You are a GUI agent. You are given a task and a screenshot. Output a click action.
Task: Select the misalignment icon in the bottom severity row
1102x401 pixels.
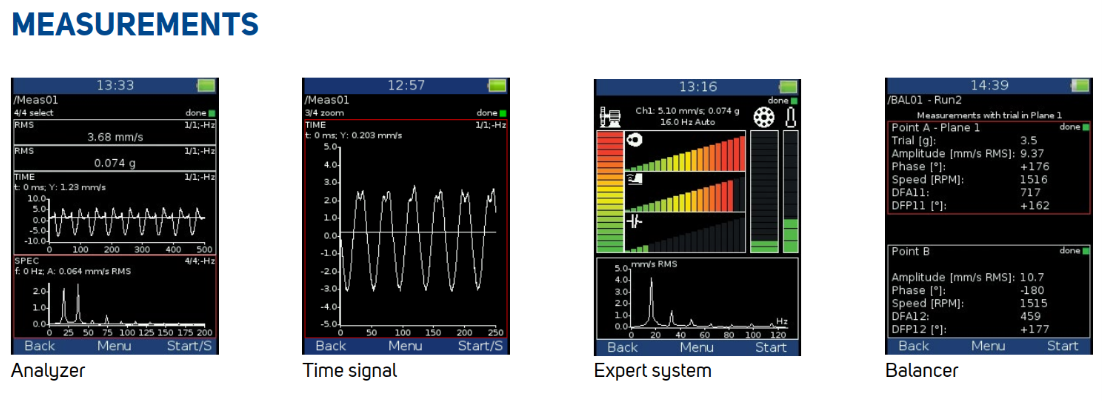[634, 220]
